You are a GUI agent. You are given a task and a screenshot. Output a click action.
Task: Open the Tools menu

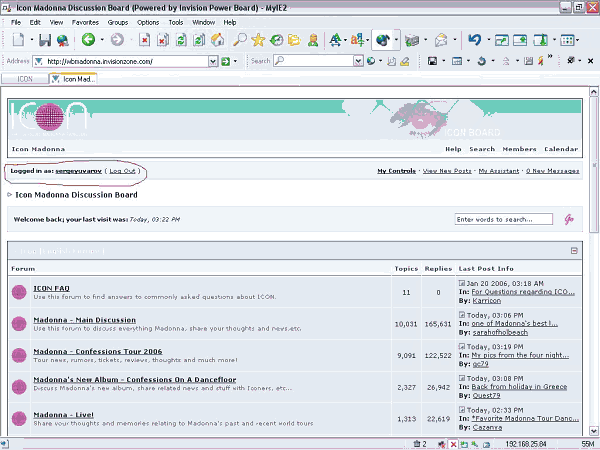(176, 23)
